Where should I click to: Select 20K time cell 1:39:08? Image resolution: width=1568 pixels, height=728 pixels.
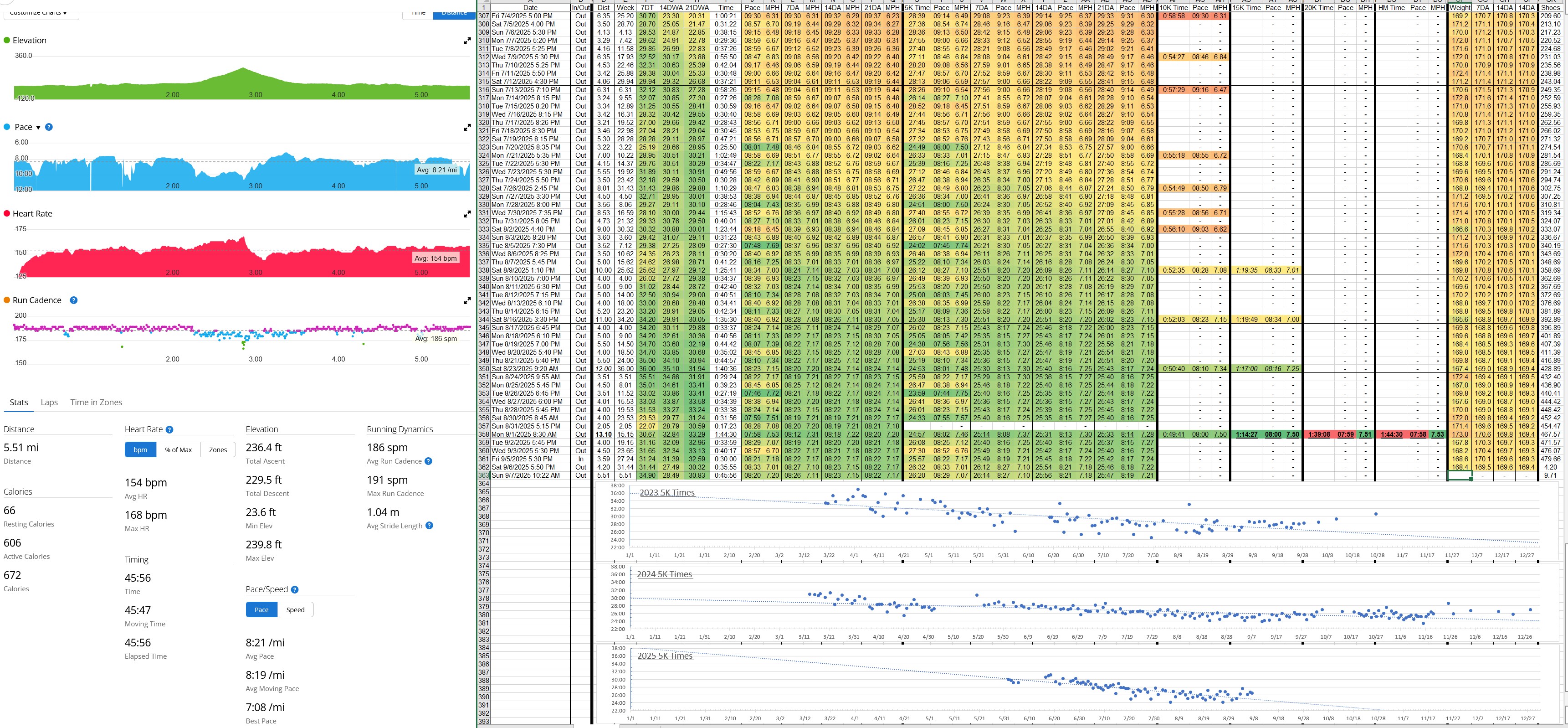[x=1318, y=434]
